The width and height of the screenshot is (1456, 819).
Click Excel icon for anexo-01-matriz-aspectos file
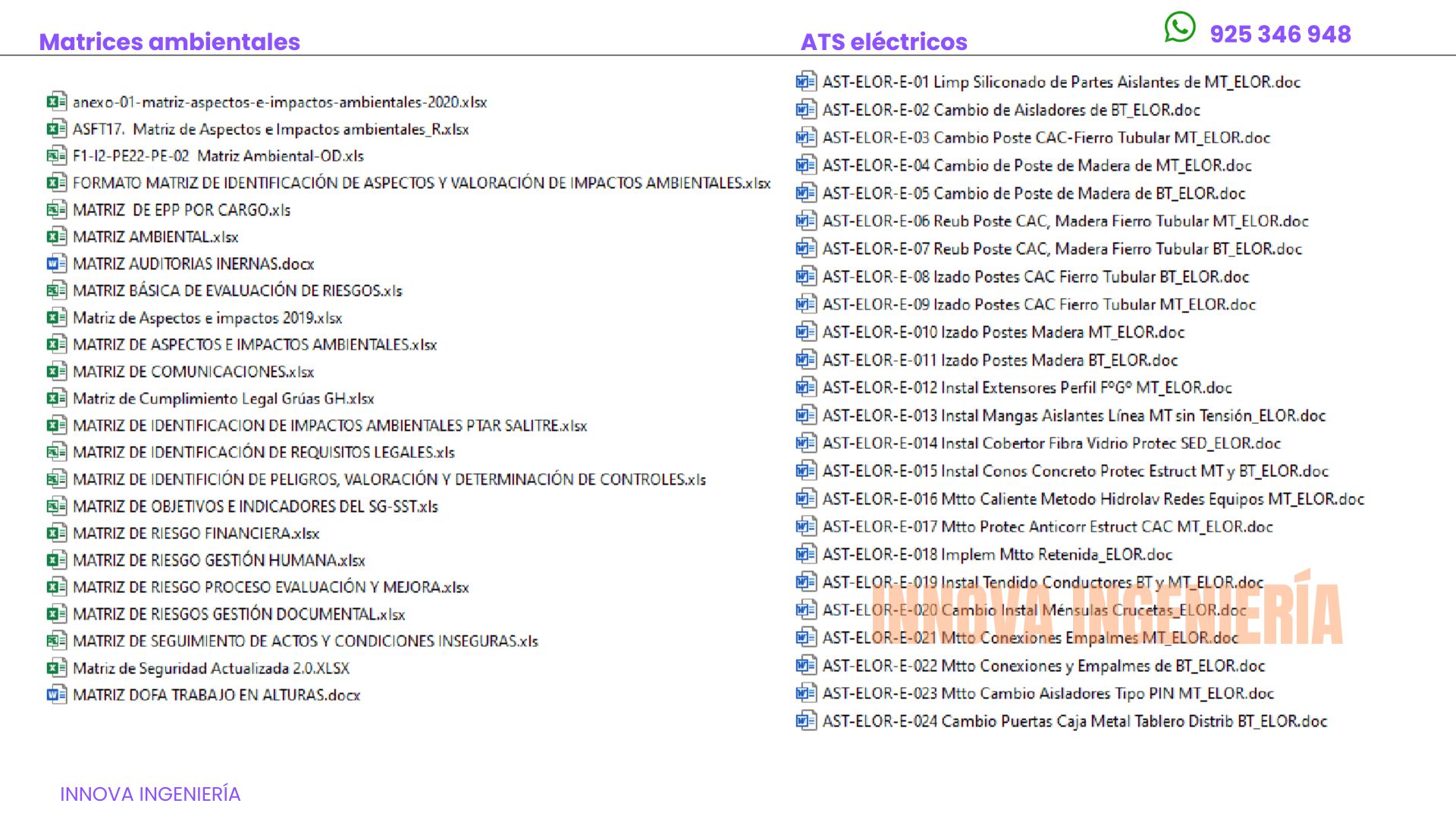pyautogui.click(x=56, y=102)
